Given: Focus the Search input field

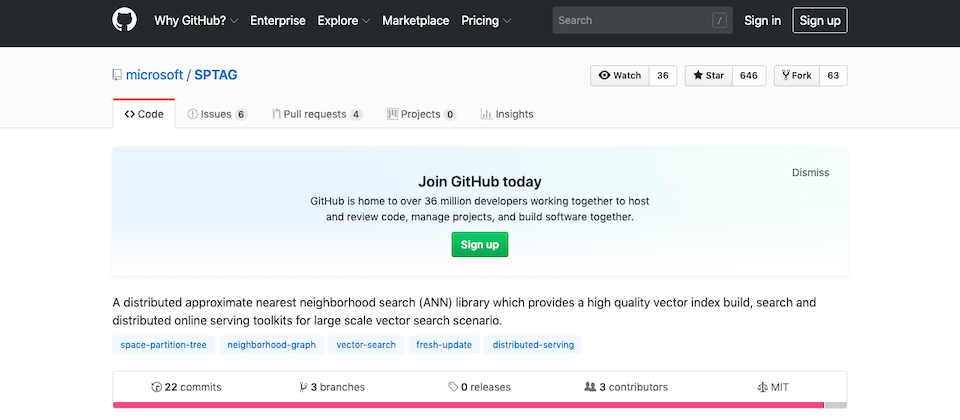Looking at the screenshot, I should pyautogui.click(x=642, y=20).
